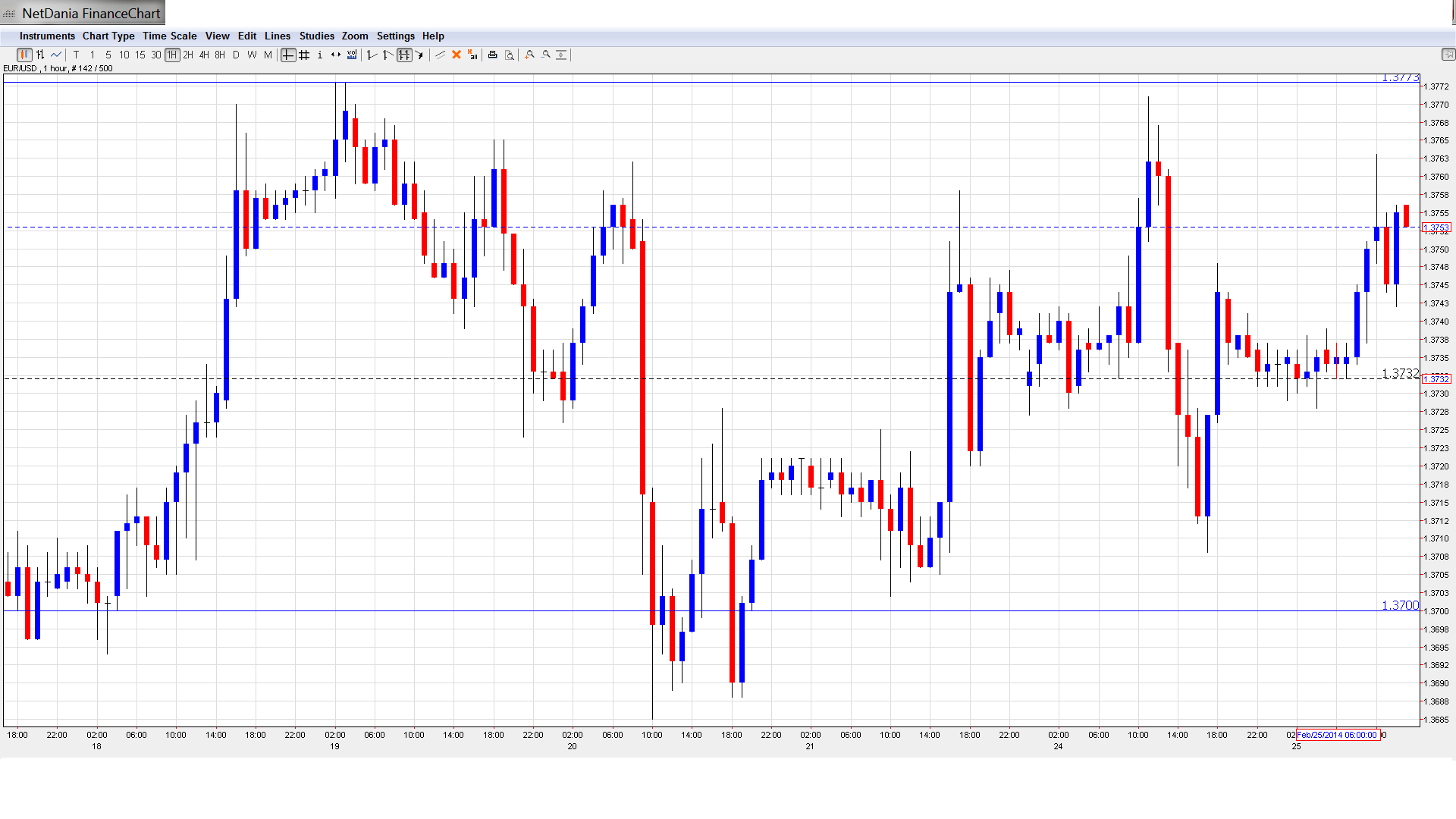
Task: Switch to 2H time scale
Action: (188, 55)
